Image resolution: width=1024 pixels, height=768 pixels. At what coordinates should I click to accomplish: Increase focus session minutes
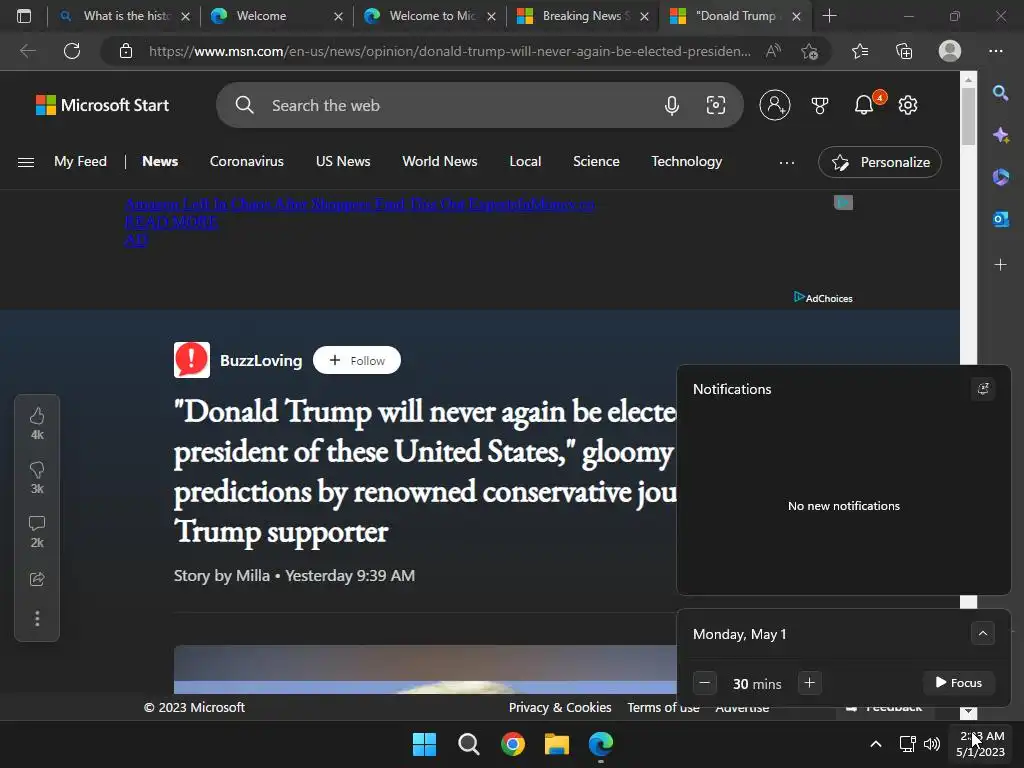810,683
